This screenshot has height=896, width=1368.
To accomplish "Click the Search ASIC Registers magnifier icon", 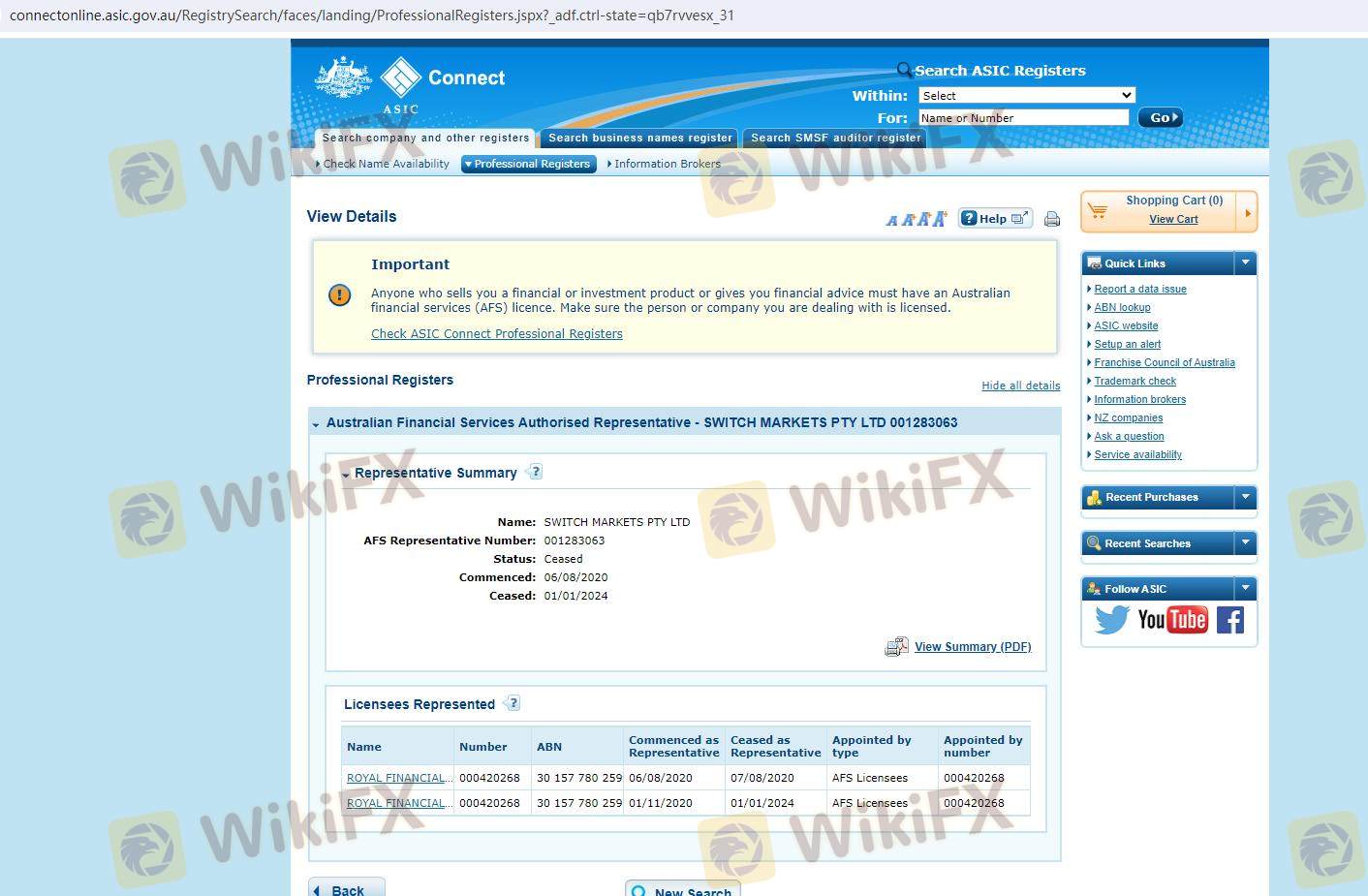I will coord(904,70).
